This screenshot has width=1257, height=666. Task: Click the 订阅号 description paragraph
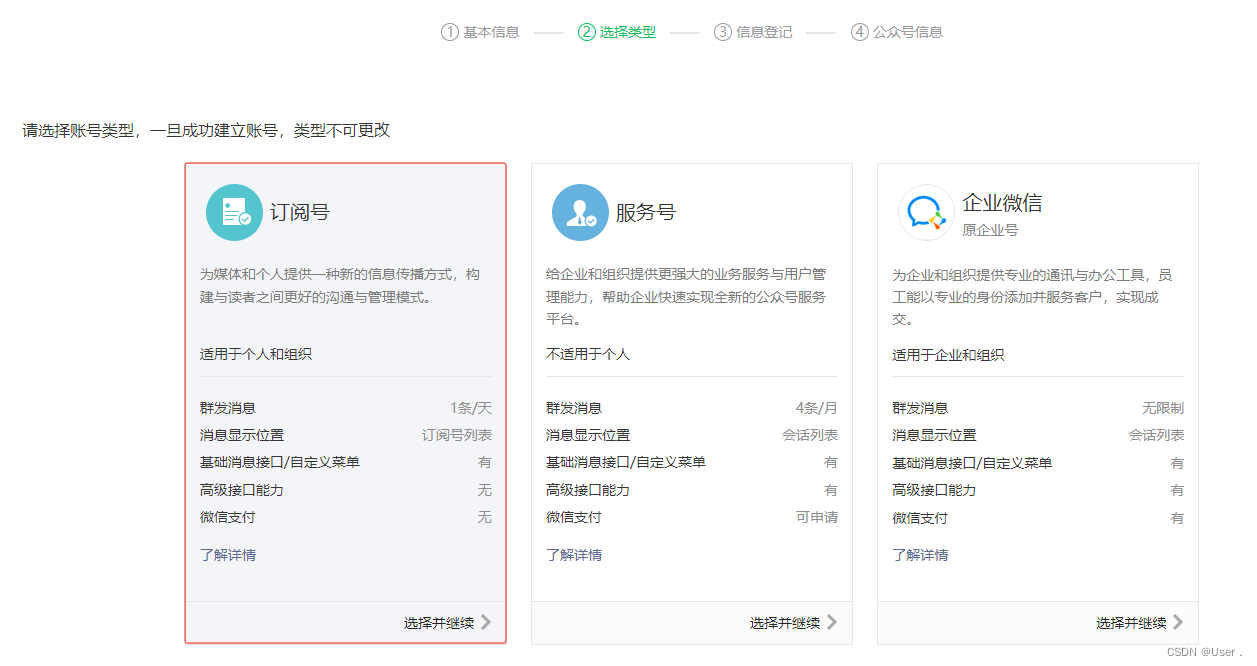(340, 285)
